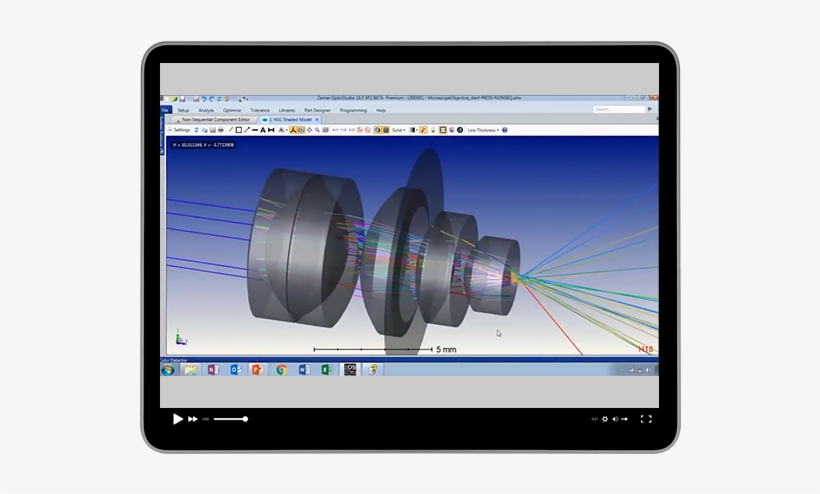Select the text 'A' annotation tool
The height and width of the screenshot is (494, 820).
263,130
